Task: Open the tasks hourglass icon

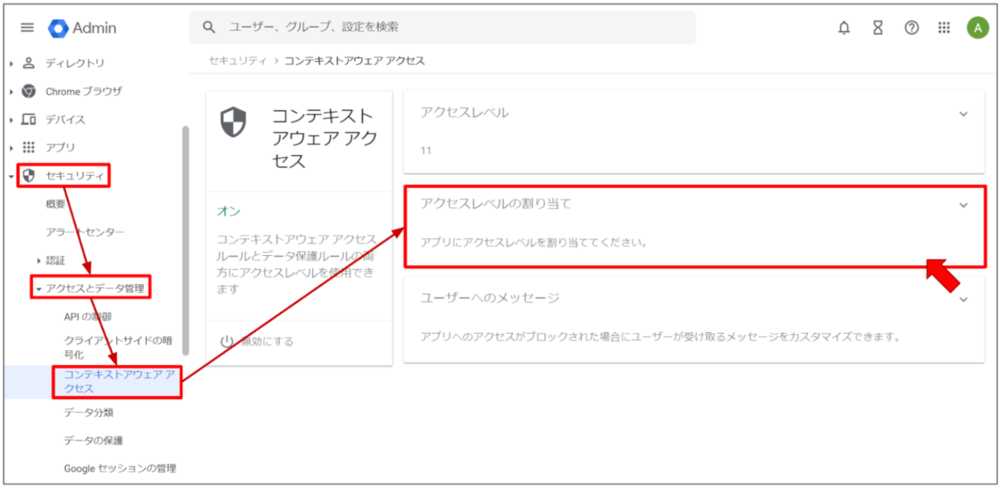Action: 878,27
